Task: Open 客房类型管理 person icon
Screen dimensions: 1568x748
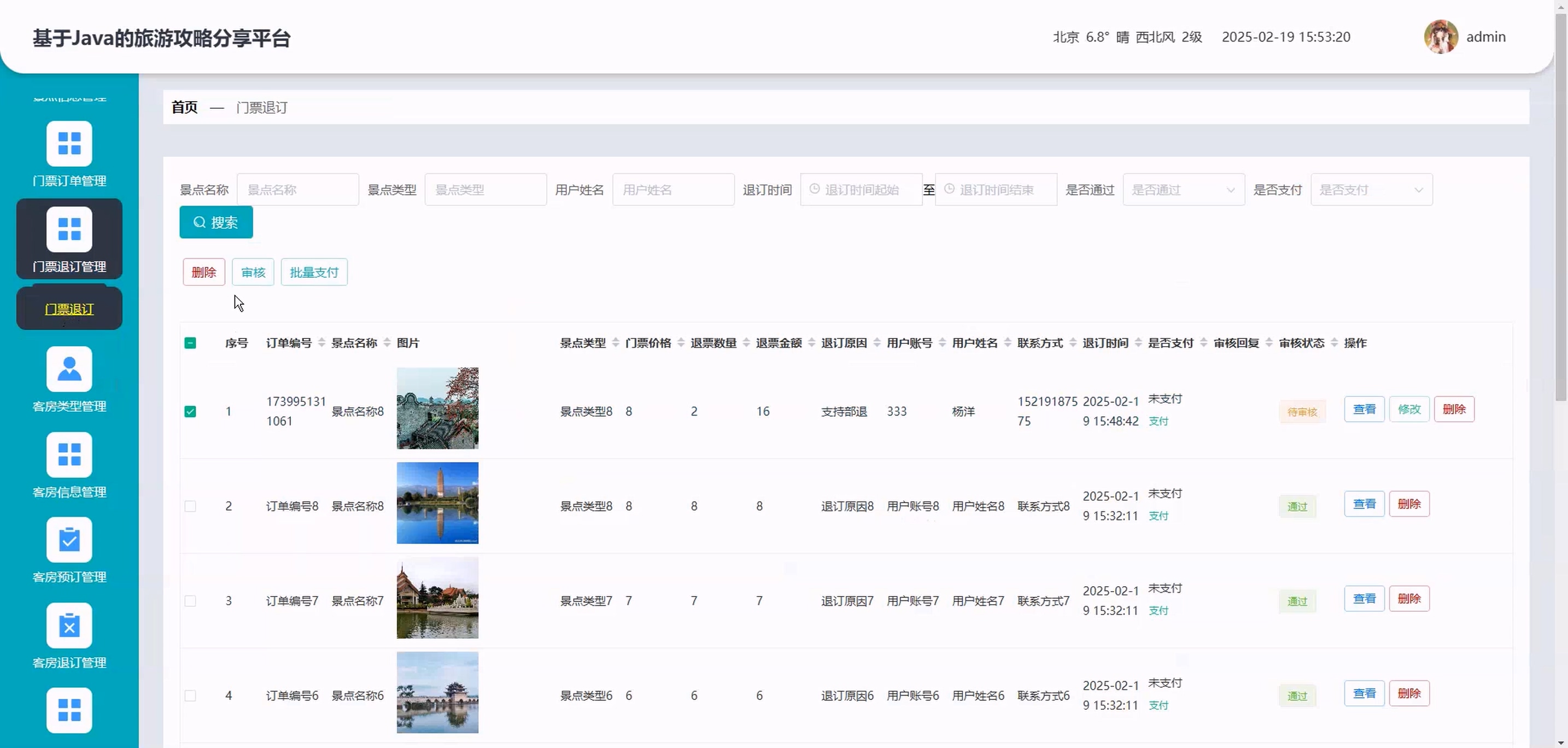Action: click(x=69, y=370)
